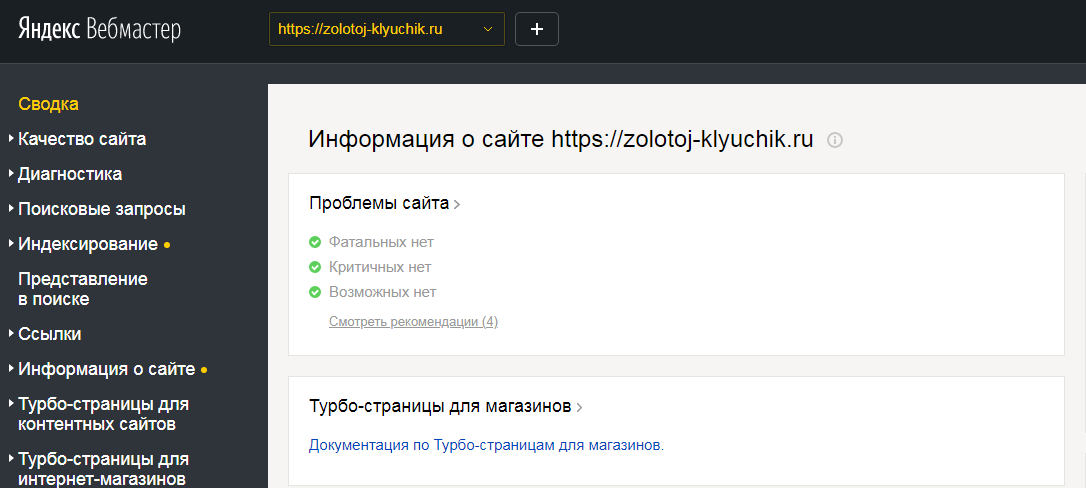Expand the Качество сайта section
Viewport: 1086px width, 488px height.
click(x=82, y=139)
